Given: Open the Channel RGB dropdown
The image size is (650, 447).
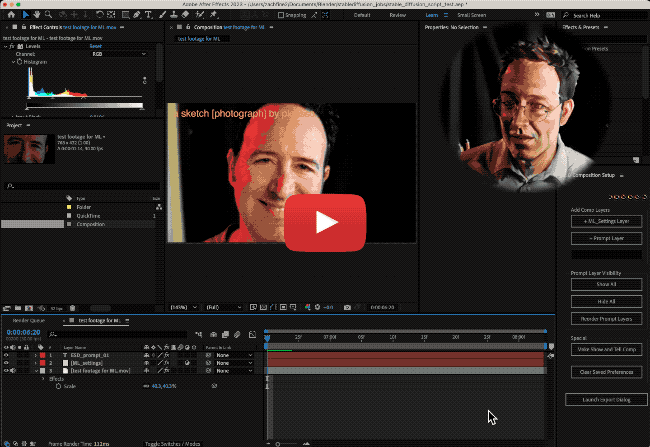Looking at the screenshot, I should [119, 54].
